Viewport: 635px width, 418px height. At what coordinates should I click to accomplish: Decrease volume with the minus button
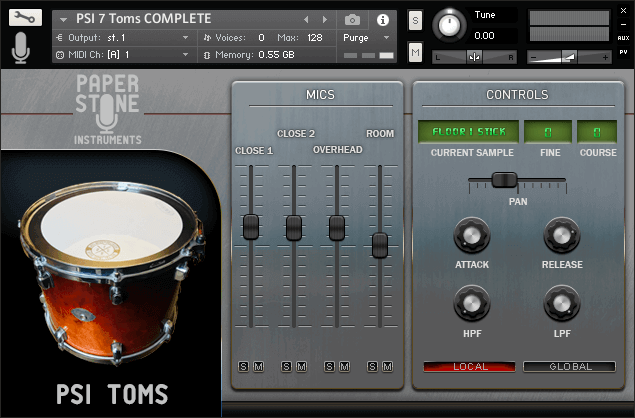(x=534, y=58)
